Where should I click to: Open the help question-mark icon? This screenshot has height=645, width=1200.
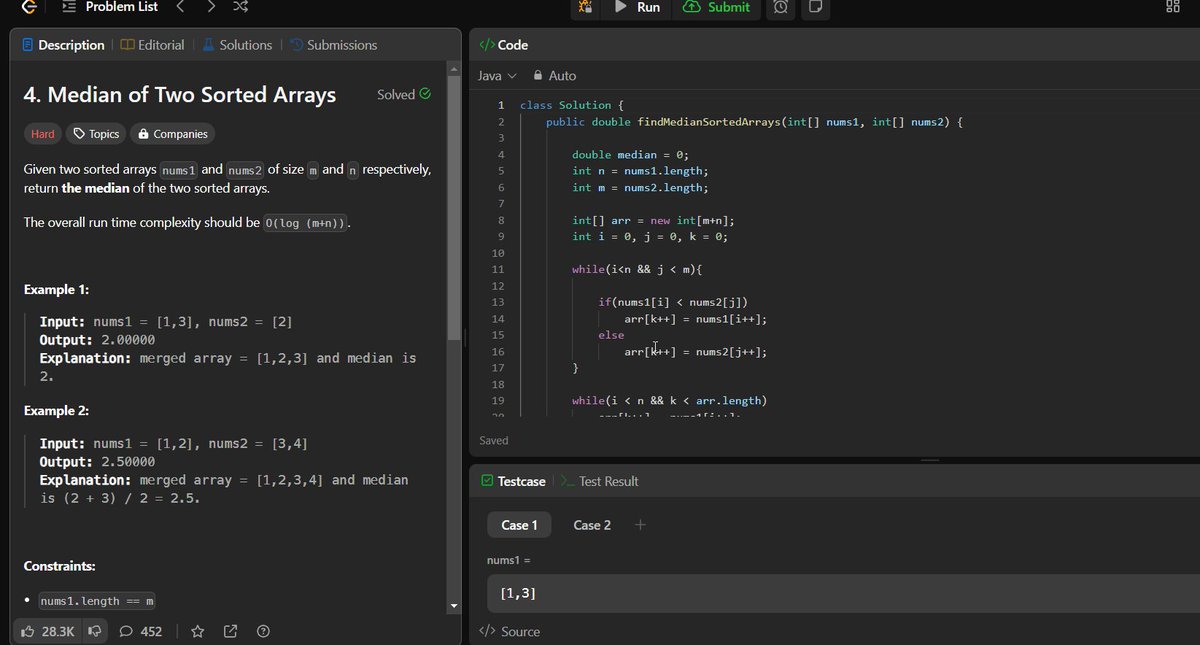click(x=264, y=631)
